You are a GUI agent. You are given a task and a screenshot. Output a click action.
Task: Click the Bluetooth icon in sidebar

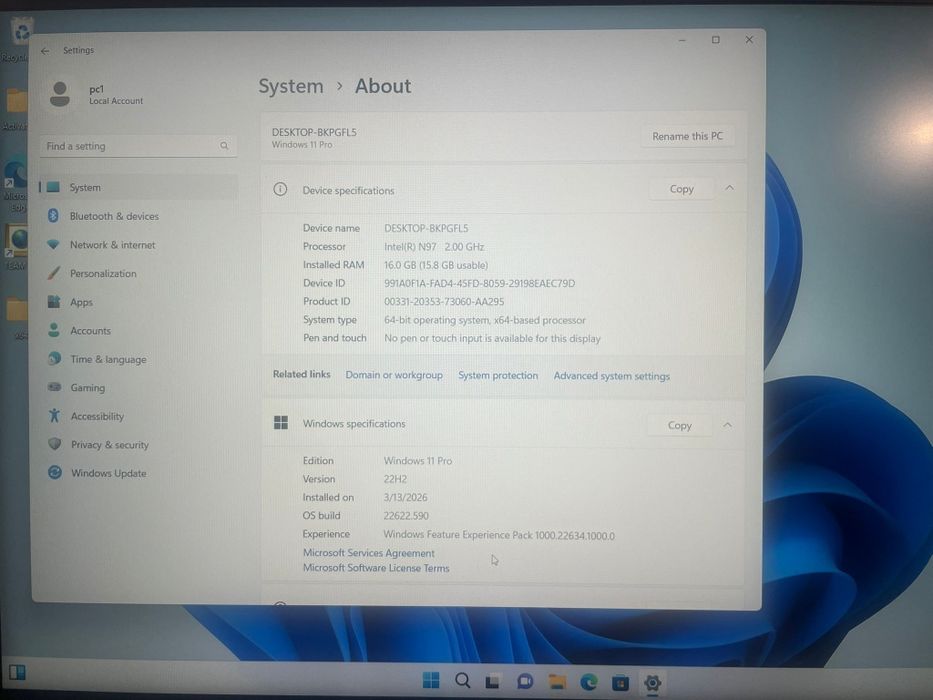click(x=53, y=215)
